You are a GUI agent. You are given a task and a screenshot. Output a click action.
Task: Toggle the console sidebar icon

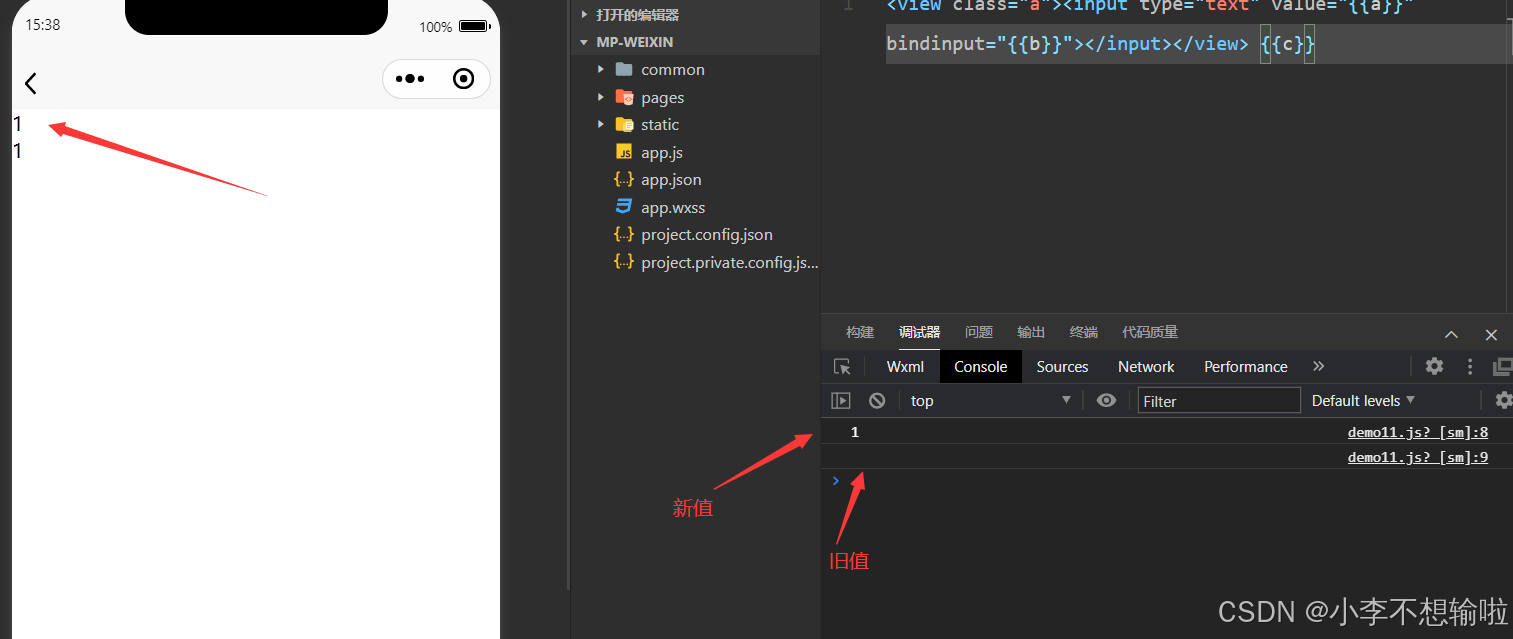point(841,401)
